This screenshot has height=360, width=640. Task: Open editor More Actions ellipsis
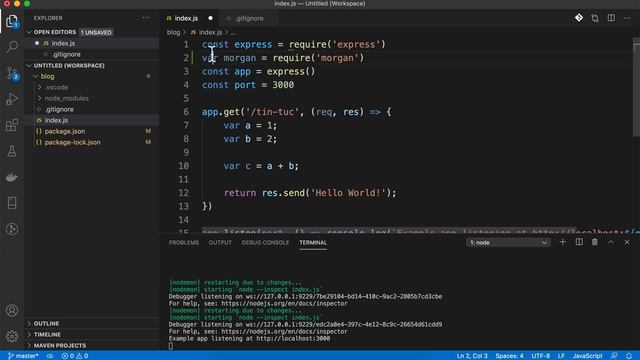[x=627, y=18]
